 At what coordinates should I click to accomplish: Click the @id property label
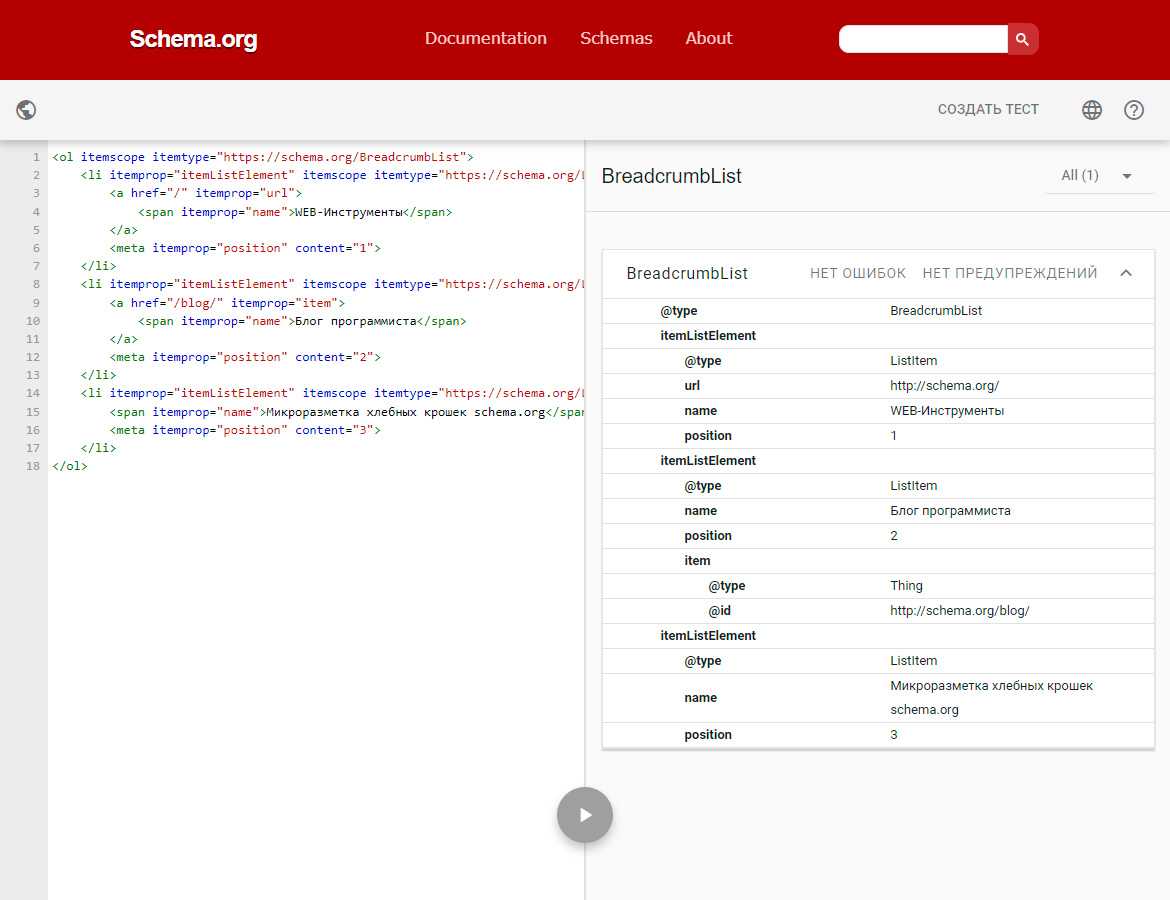[719, 610]
